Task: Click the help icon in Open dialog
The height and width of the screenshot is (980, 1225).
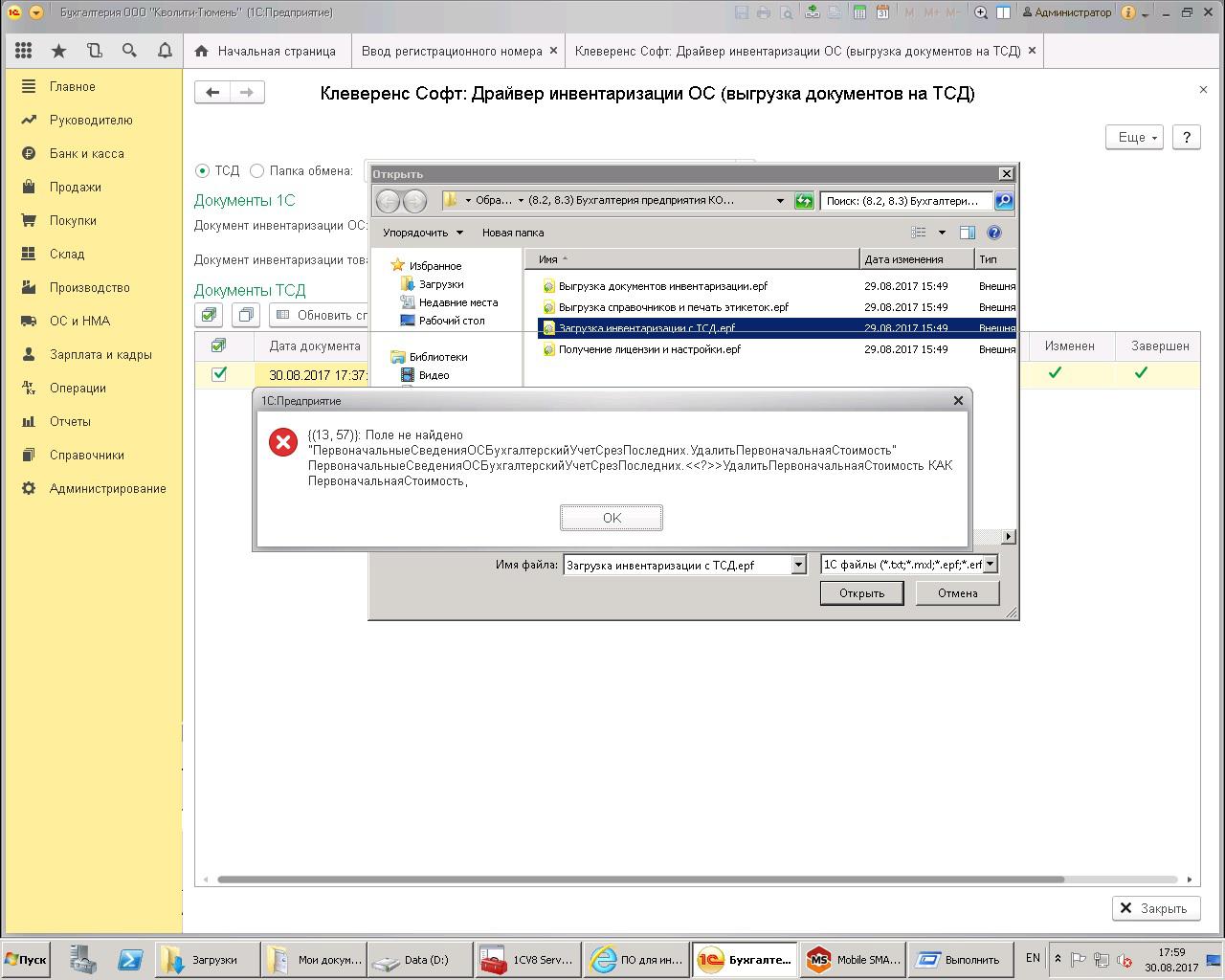Action: click(993, 233)
